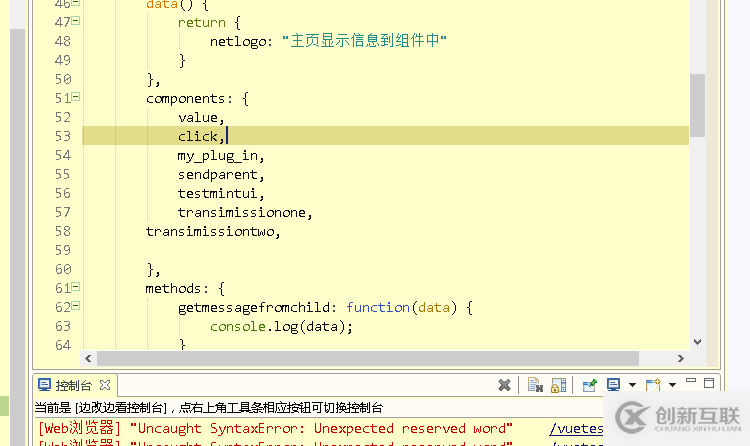Screen dimensions: 750x446
Task: Clear the console output
Action: tap(535, 385)
